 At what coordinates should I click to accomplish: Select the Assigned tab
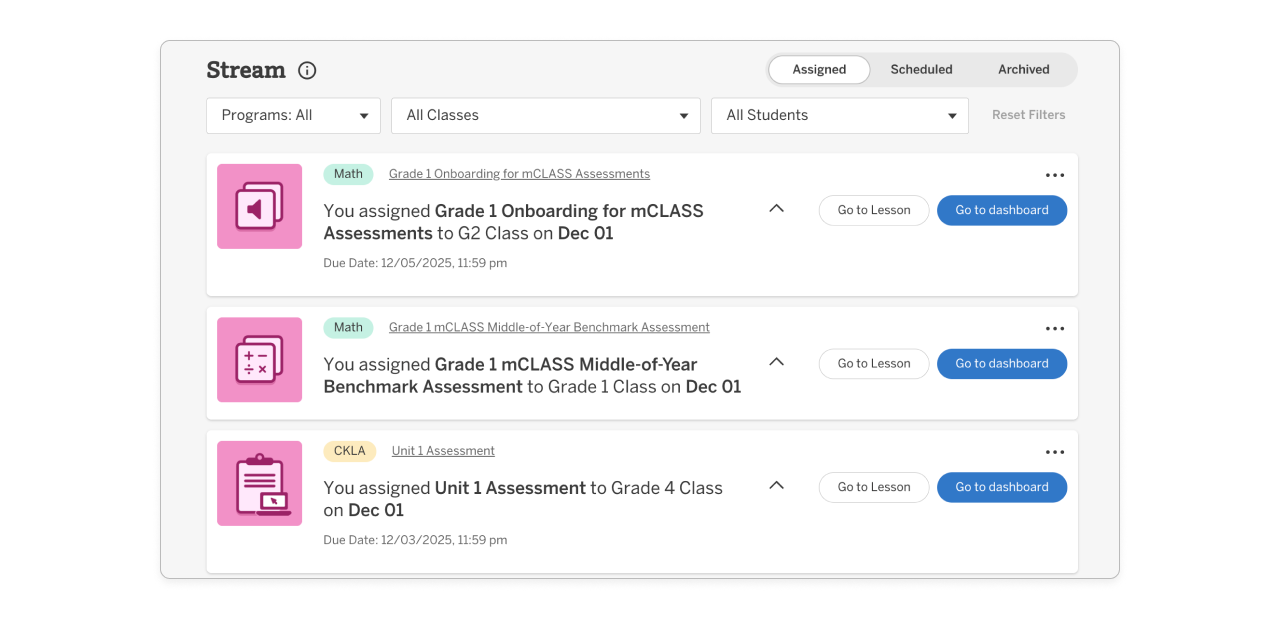[819, 70]
